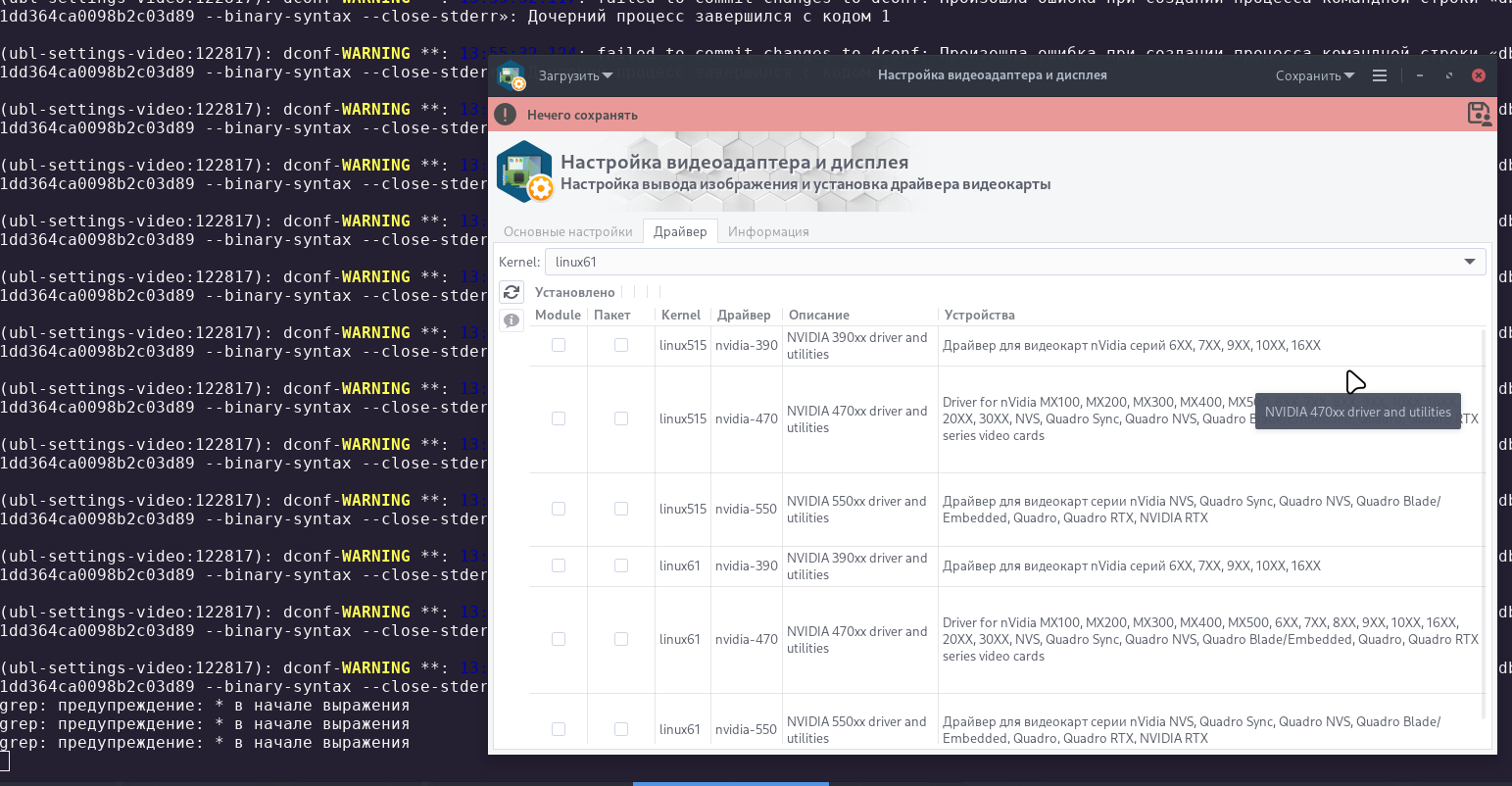Click the exclamation icon beside Нечего сохранять
The image size is (1512, 786).
coord(506,115)
